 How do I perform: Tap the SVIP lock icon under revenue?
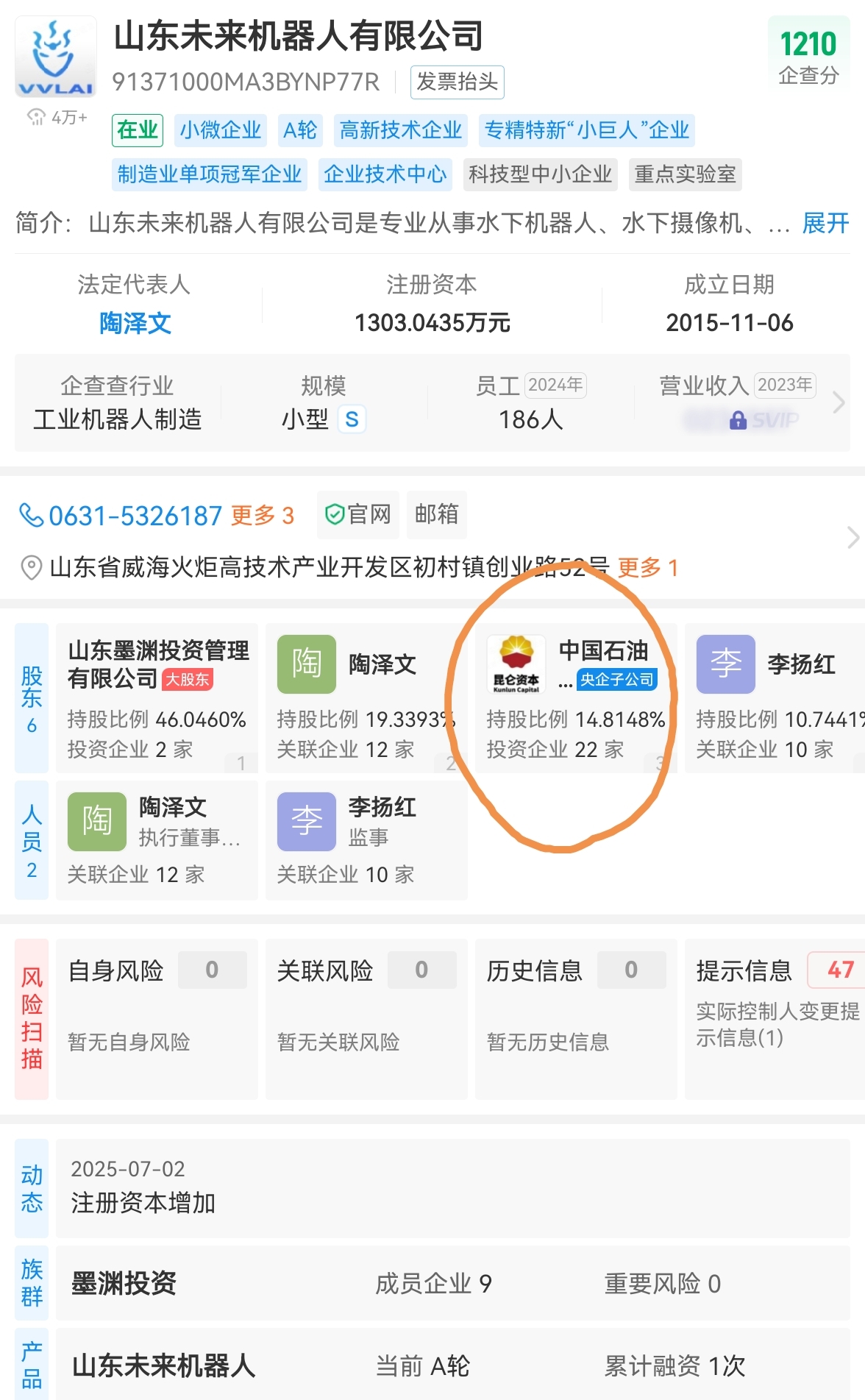(x=738, y=420)
